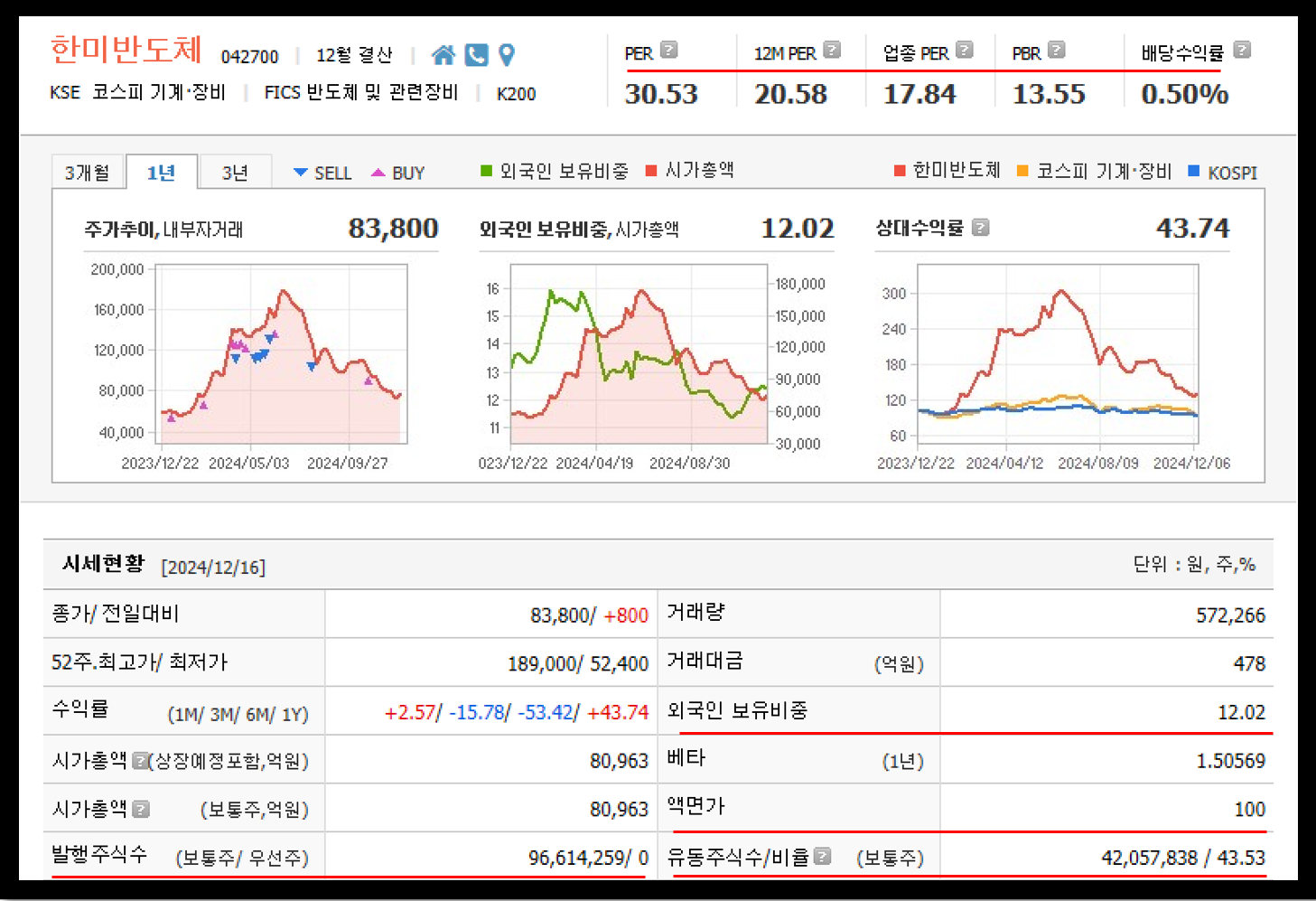The height and width of the screenshot is (901, 1316).
Task: Click the 12M PER value 20.58
Action: click(790, 94)
